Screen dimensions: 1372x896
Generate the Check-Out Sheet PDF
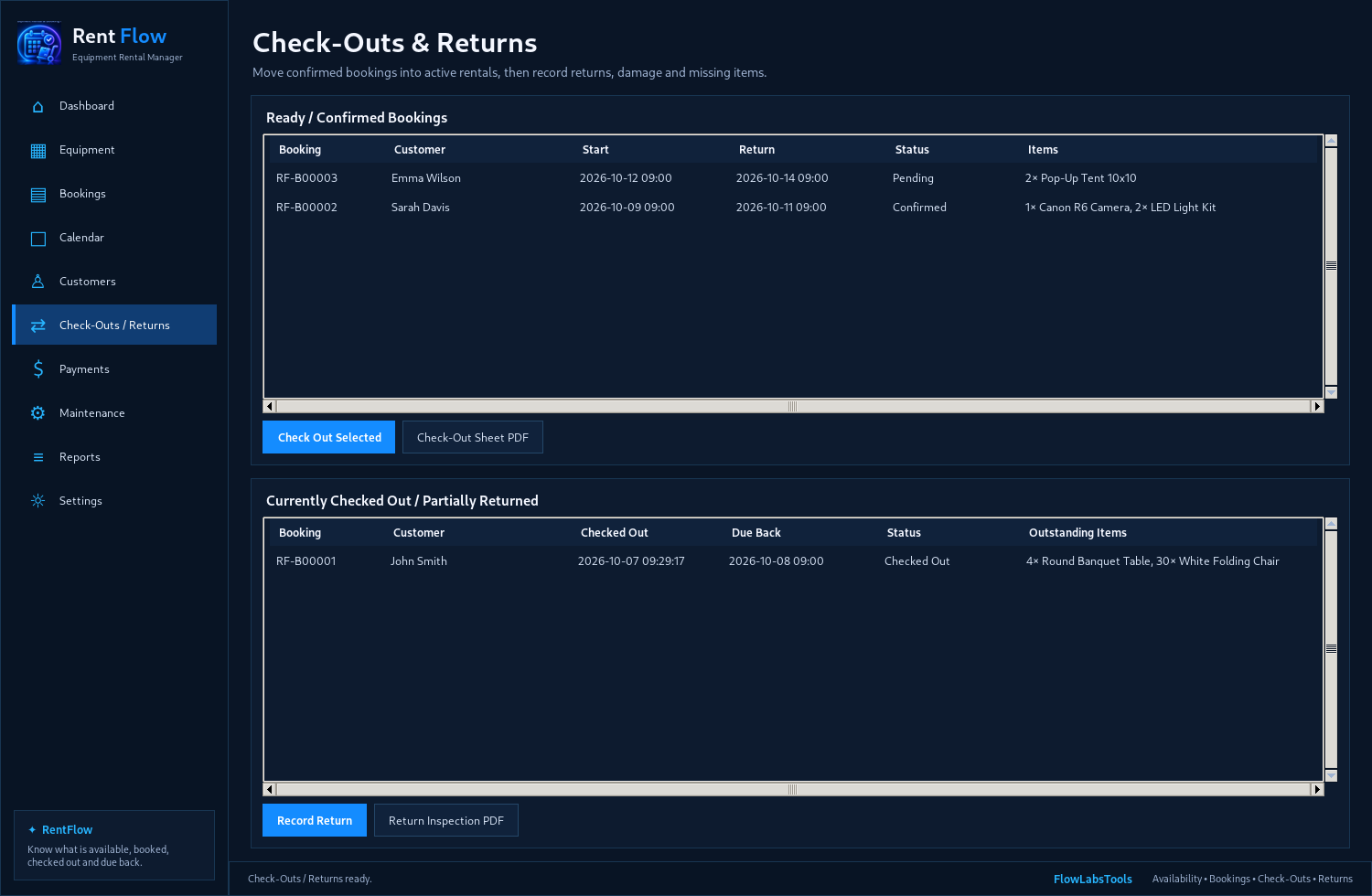click(473, 437)
